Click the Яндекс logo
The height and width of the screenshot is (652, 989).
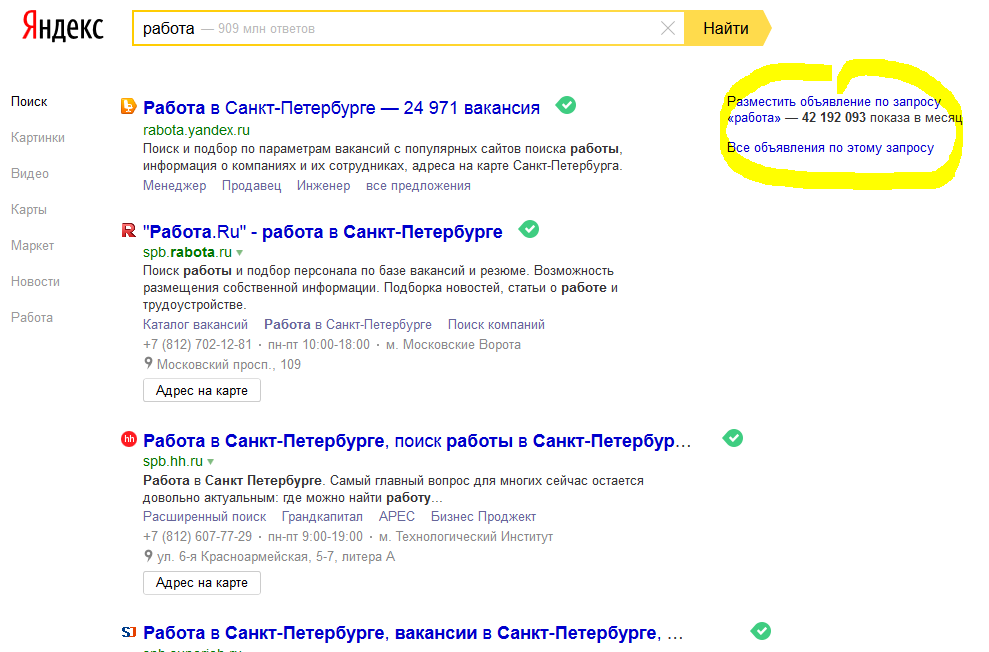tap(62, 26)
